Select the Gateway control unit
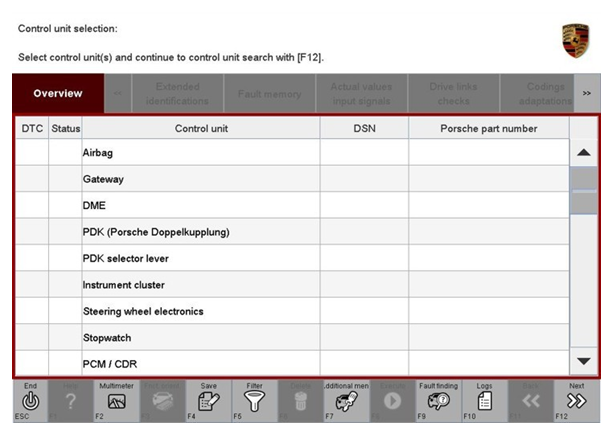The height and width of the screenshot is (435, 613). pos(200,179)
